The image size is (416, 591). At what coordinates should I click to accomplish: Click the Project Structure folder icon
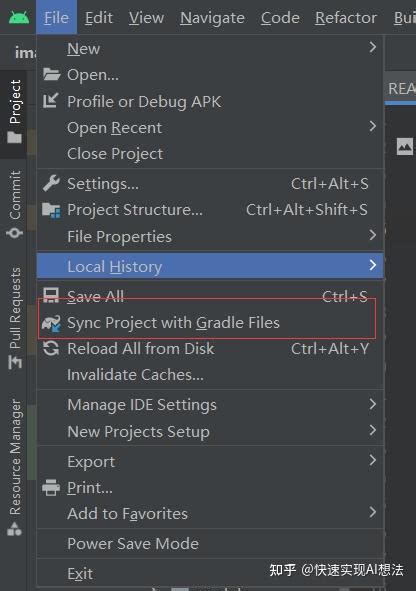pos(51,210)
